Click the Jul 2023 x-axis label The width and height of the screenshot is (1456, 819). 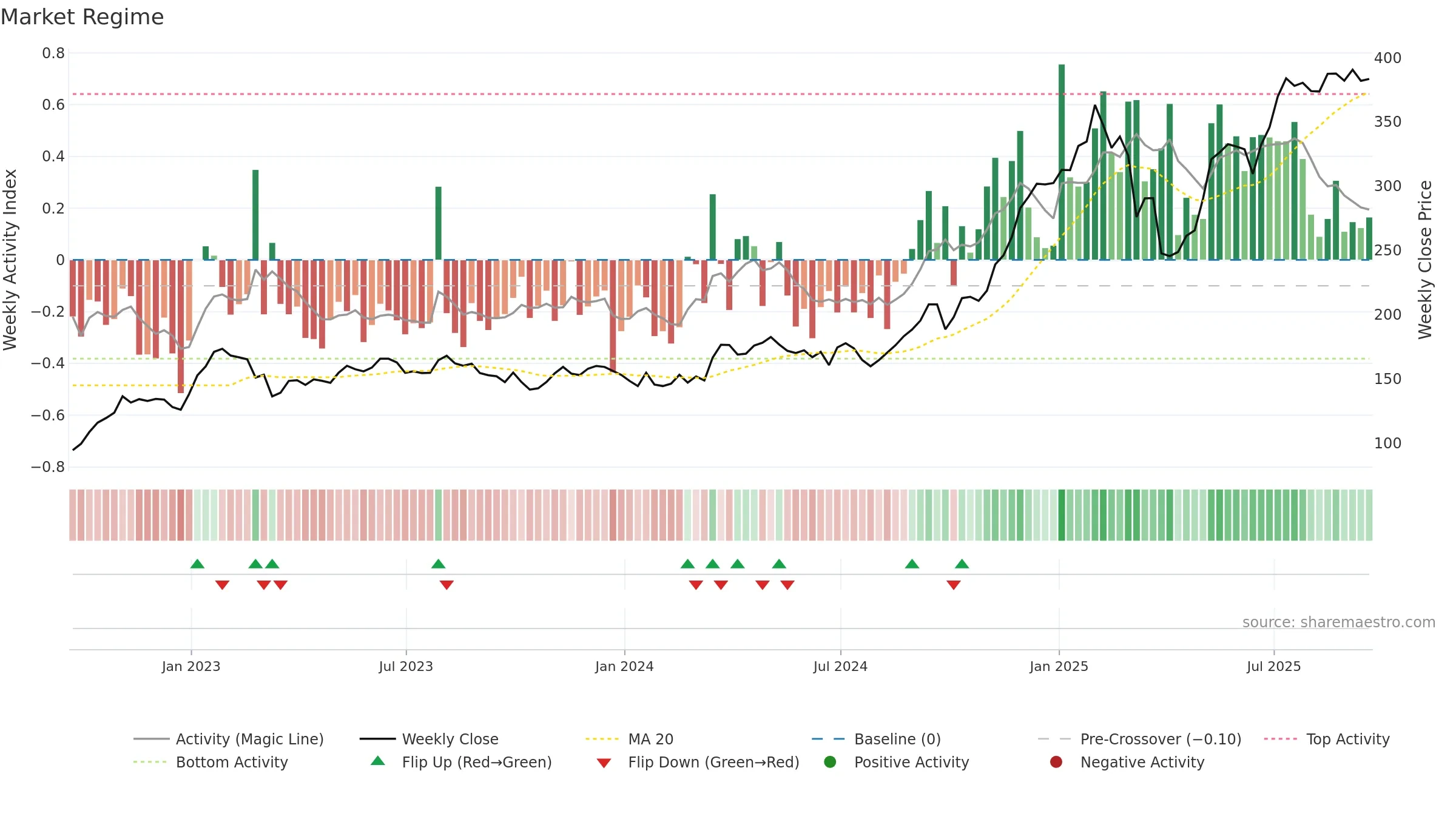406,666
